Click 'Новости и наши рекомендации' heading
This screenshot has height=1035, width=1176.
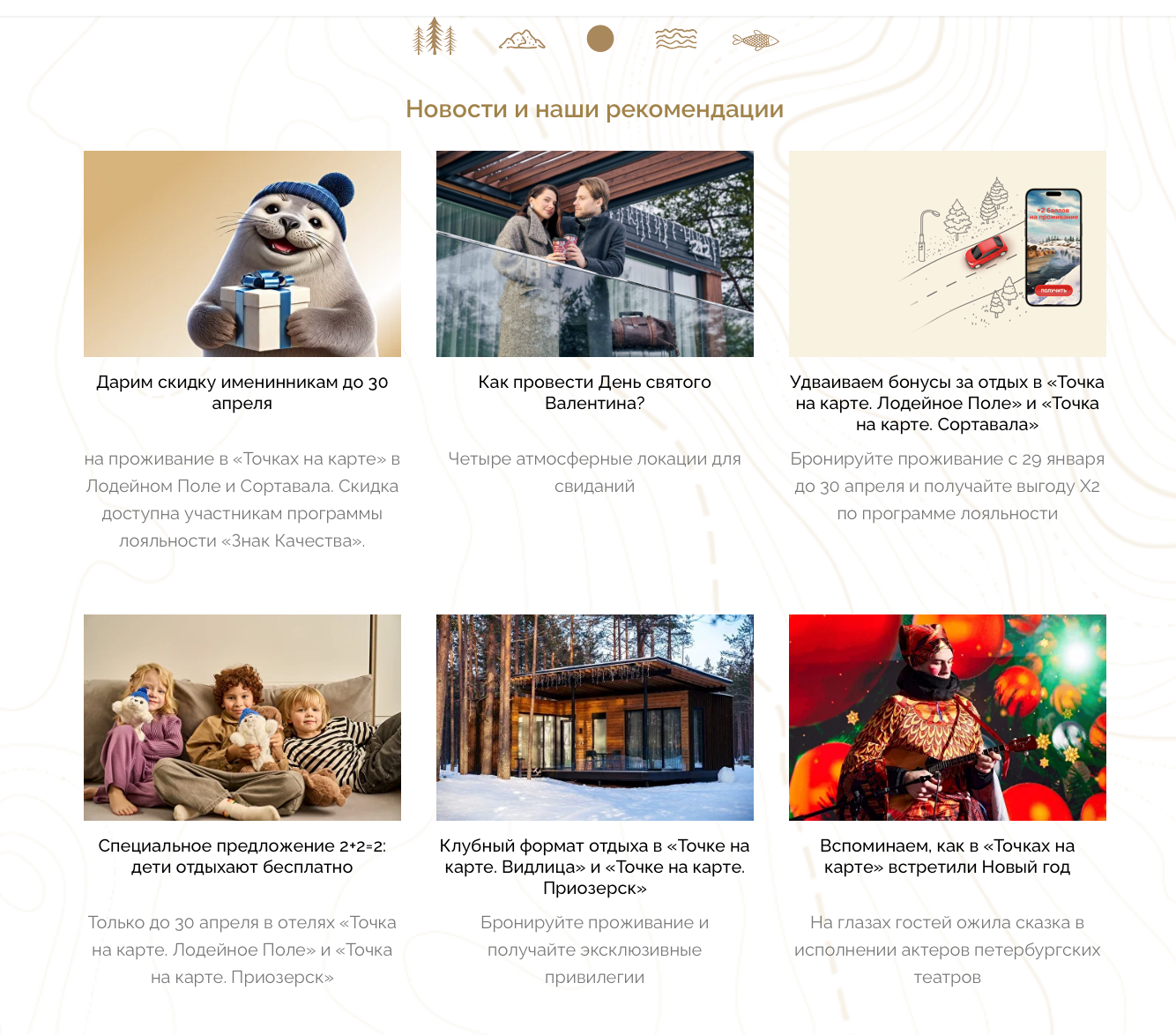pyautogui.click(x=595, y=108)
